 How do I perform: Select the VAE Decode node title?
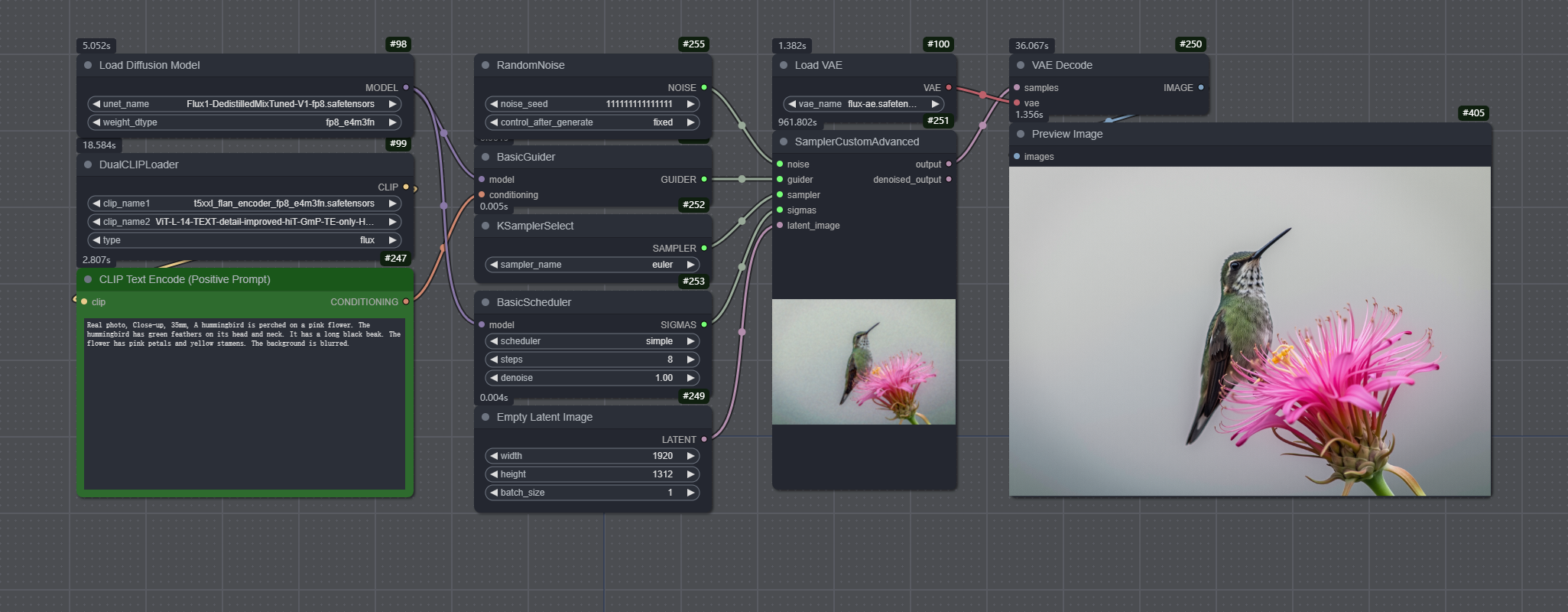1062,66
